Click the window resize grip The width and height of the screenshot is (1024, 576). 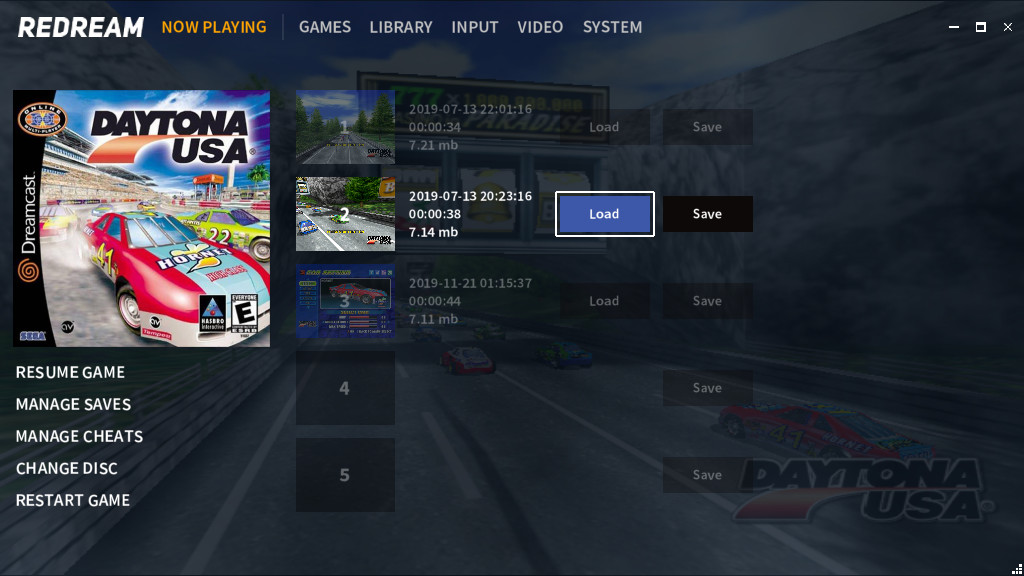tap(1017, 569)
